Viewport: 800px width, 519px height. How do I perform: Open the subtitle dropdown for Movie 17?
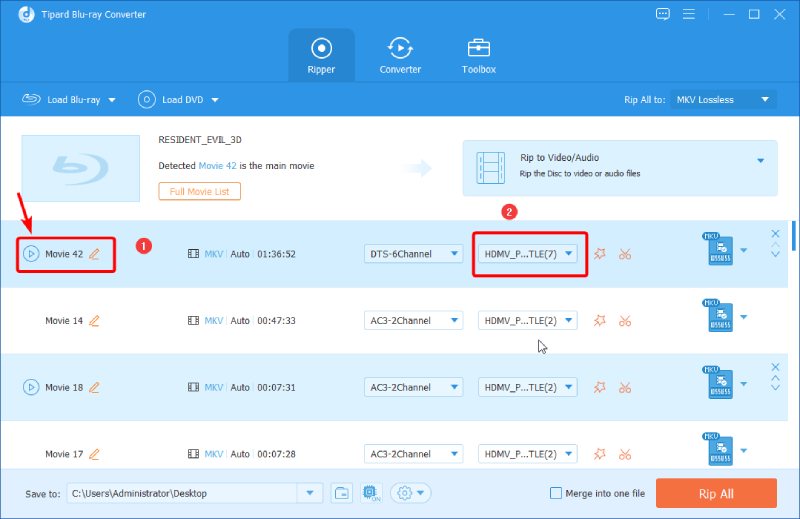click(528, 454)
